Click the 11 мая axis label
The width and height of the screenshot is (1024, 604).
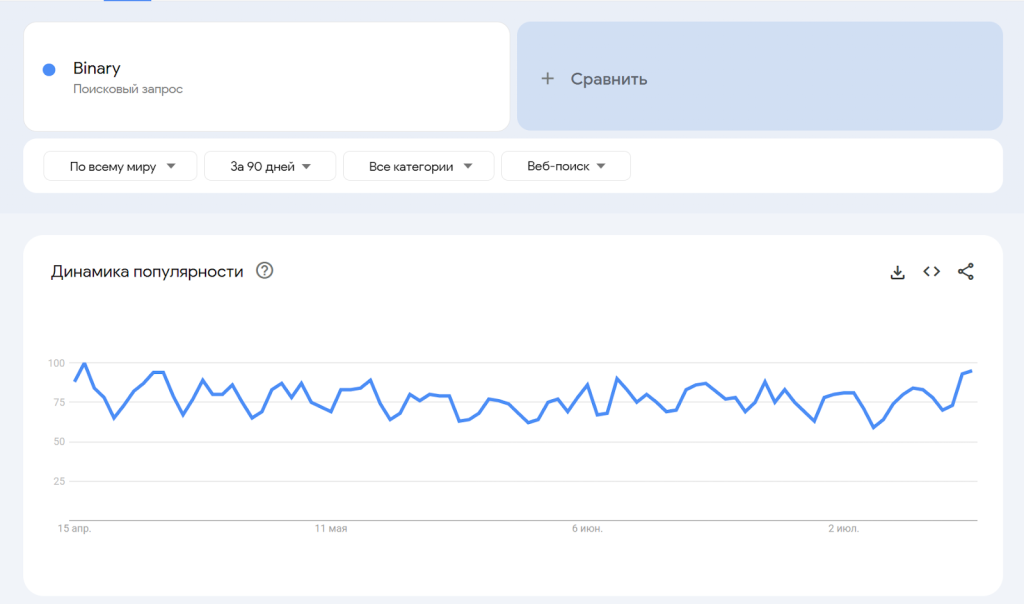(x=331, y=528)
